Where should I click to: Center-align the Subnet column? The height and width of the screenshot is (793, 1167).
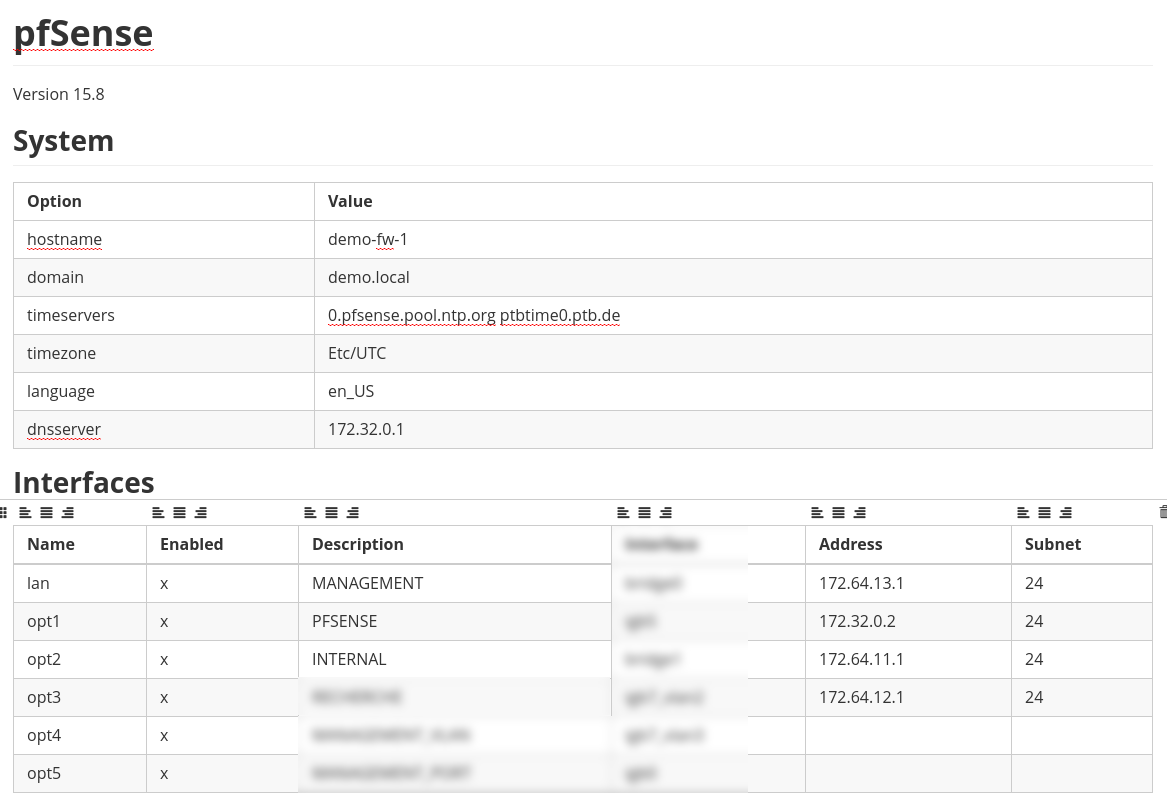[1044, 512]
